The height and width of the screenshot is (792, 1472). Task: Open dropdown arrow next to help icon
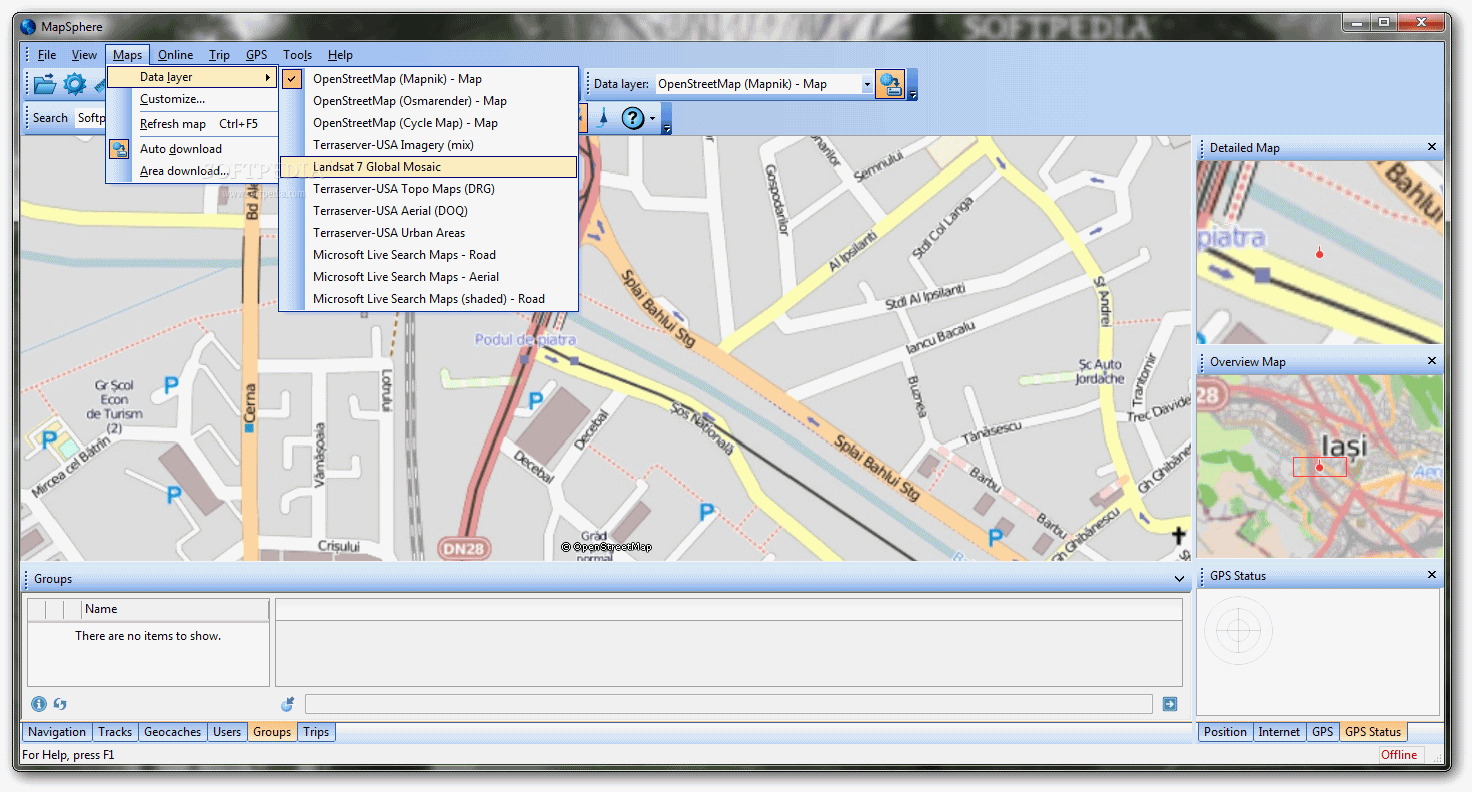pos(652,119)
